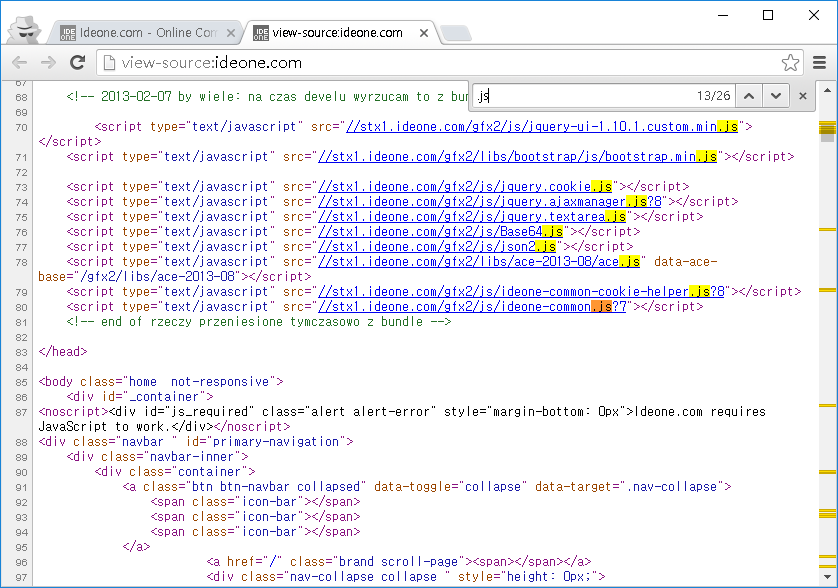Click the body class="home not-responsive" line
Viewport: 838px width, 588px height.
[x=161, y=382]
